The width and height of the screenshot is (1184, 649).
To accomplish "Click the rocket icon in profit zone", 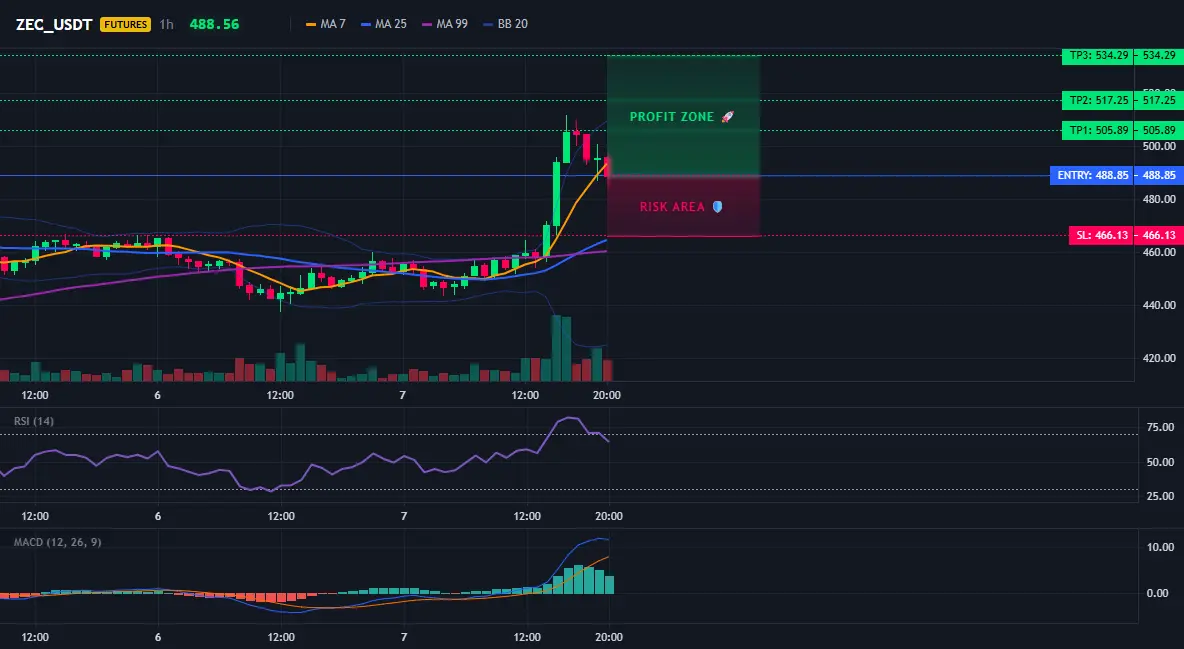I will 728,116.
